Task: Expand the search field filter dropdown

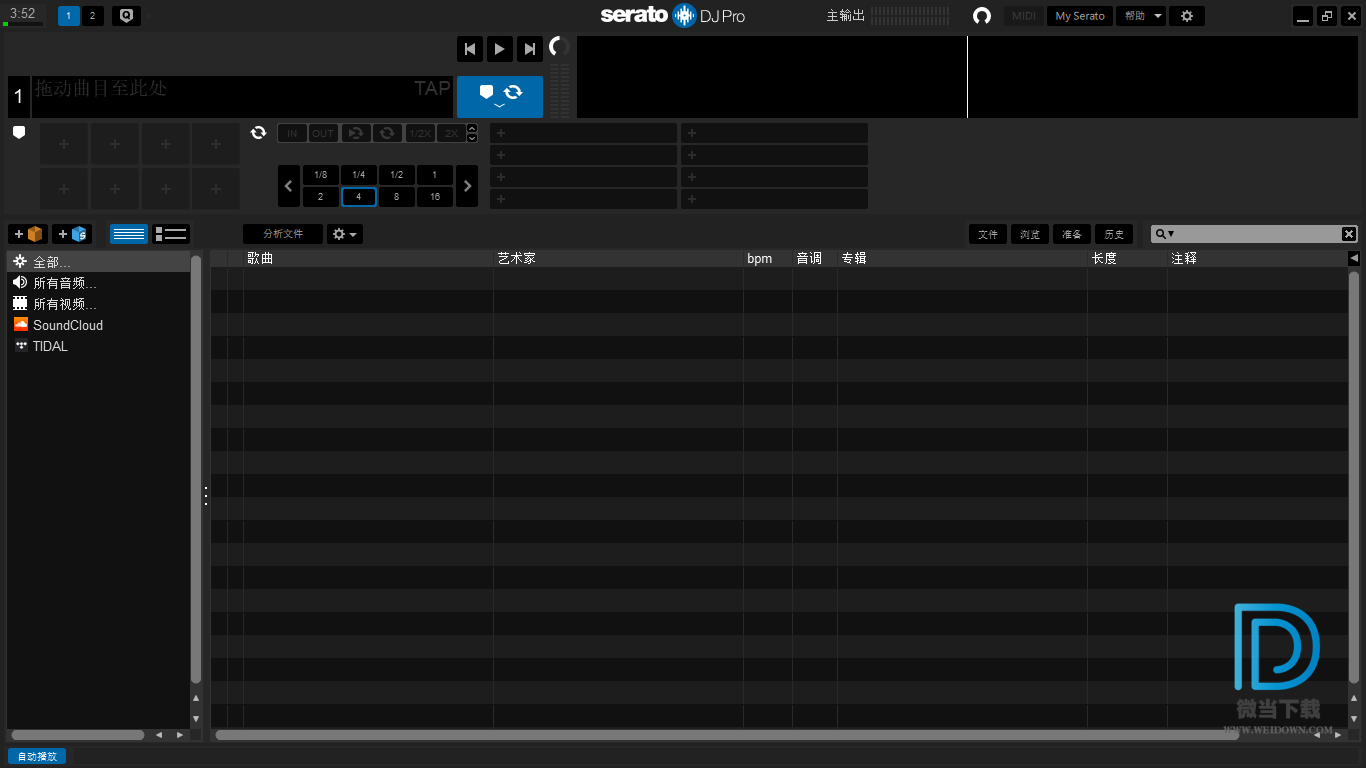Action: [x=1165, y=234]
